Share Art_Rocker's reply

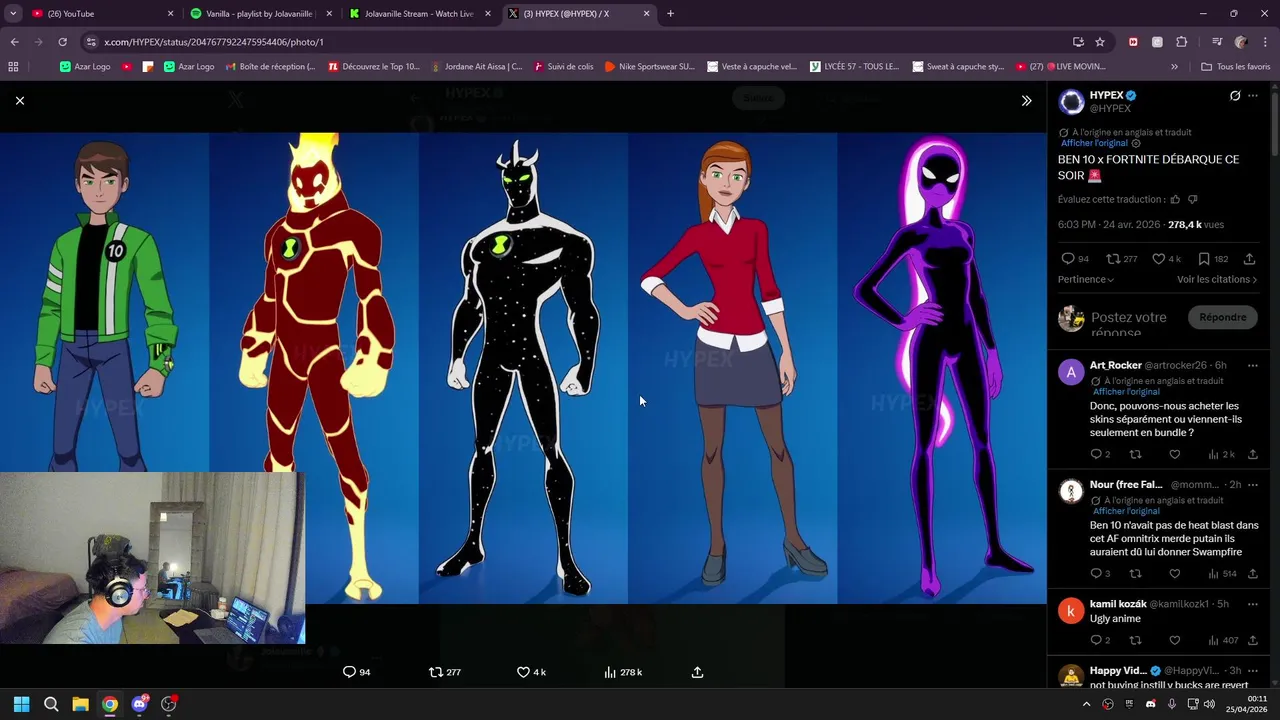[x=1253, y=454]
